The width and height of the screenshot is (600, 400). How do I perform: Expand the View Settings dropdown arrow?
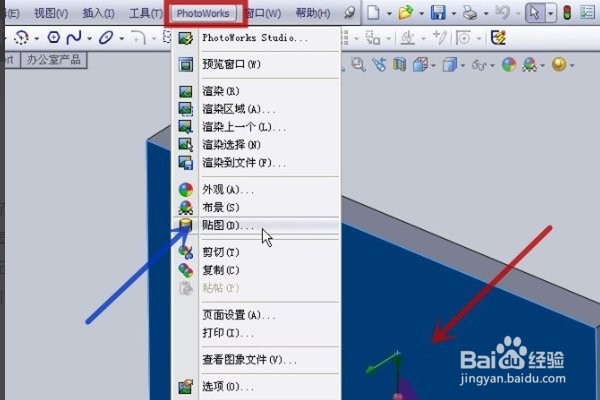[x=572, y=65]
